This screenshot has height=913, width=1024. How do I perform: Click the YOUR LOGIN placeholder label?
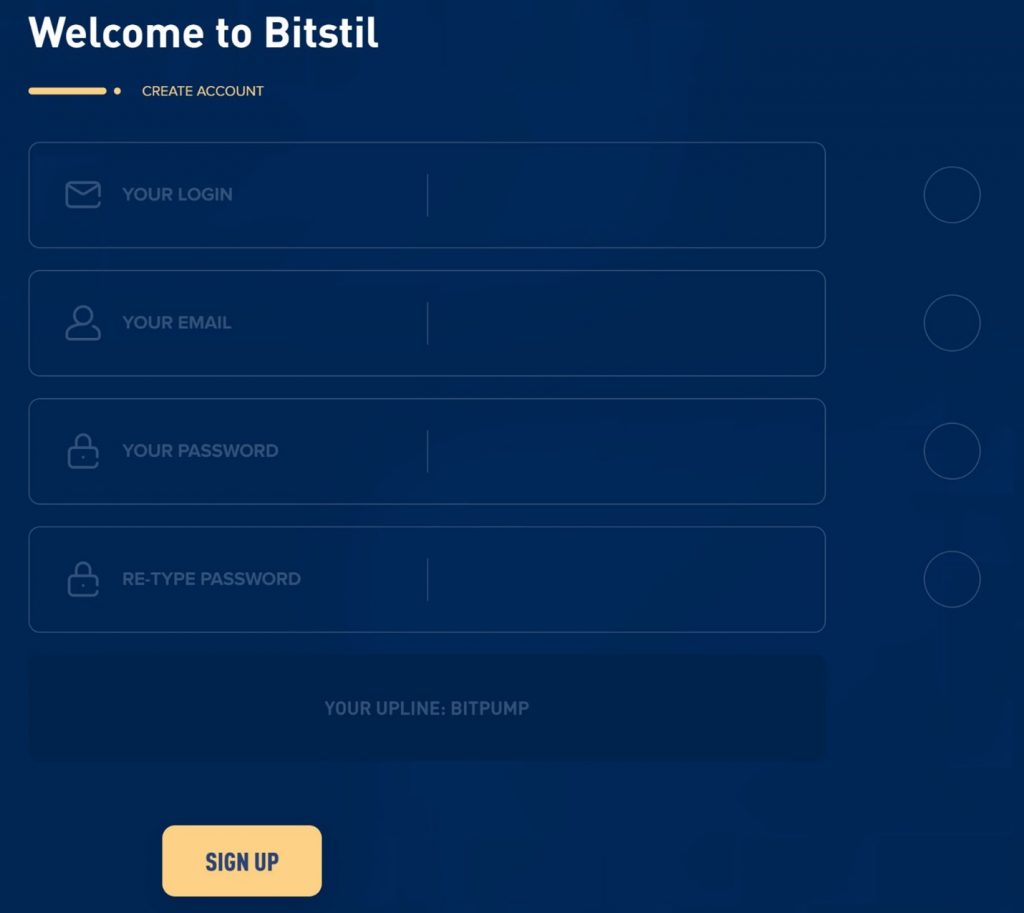[177, 195]
